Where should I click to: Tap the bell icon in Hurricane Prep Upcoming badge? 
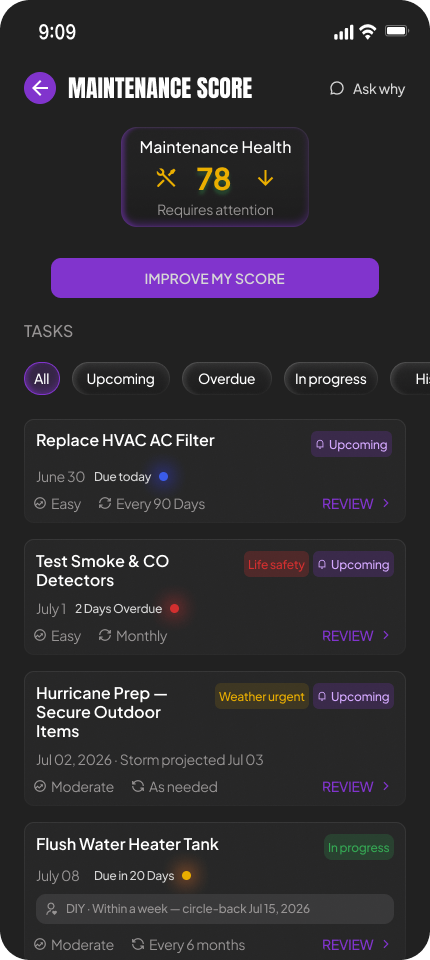[322, 697]
